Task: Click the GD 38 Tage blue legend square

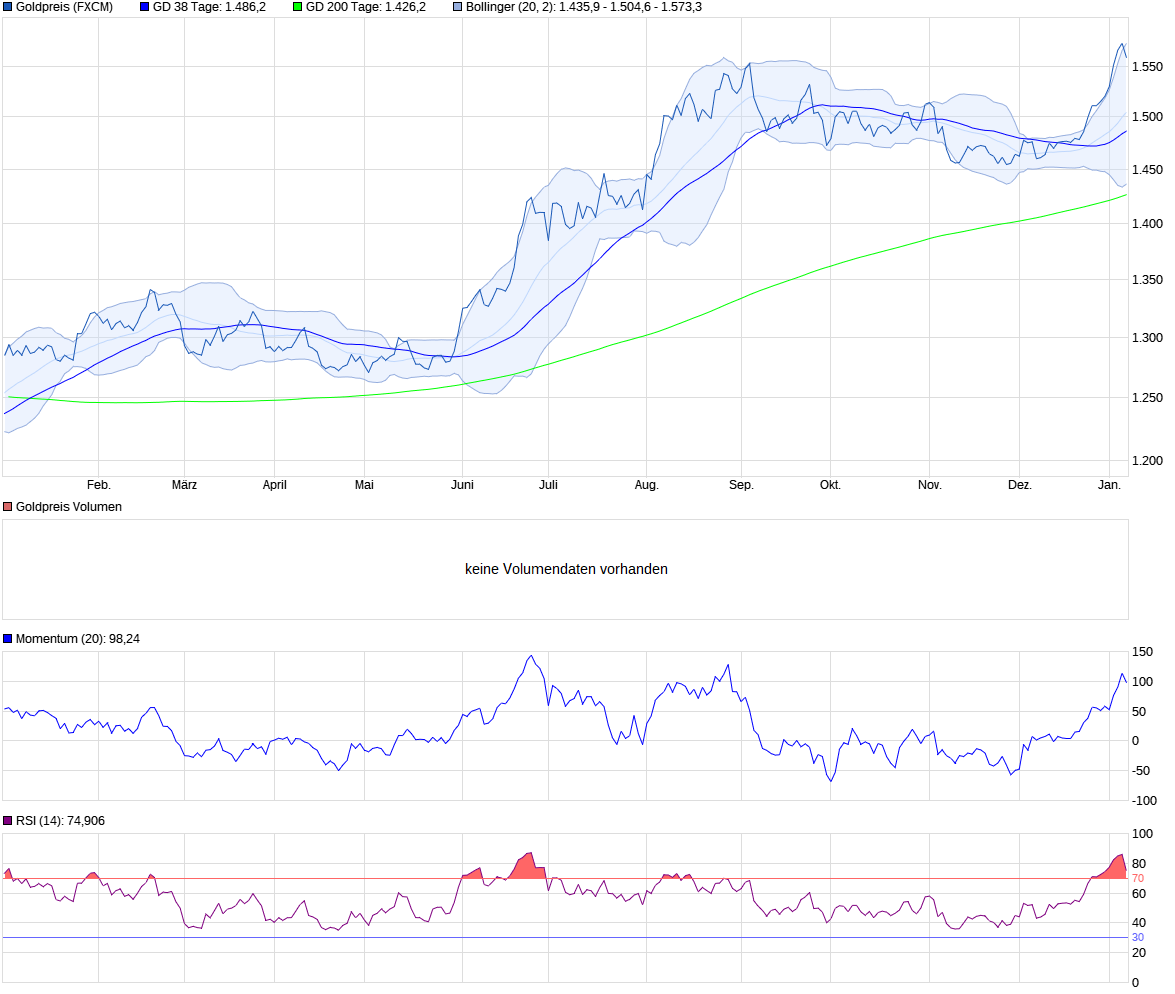Action: pyautogui.click(x=145, y=7)
